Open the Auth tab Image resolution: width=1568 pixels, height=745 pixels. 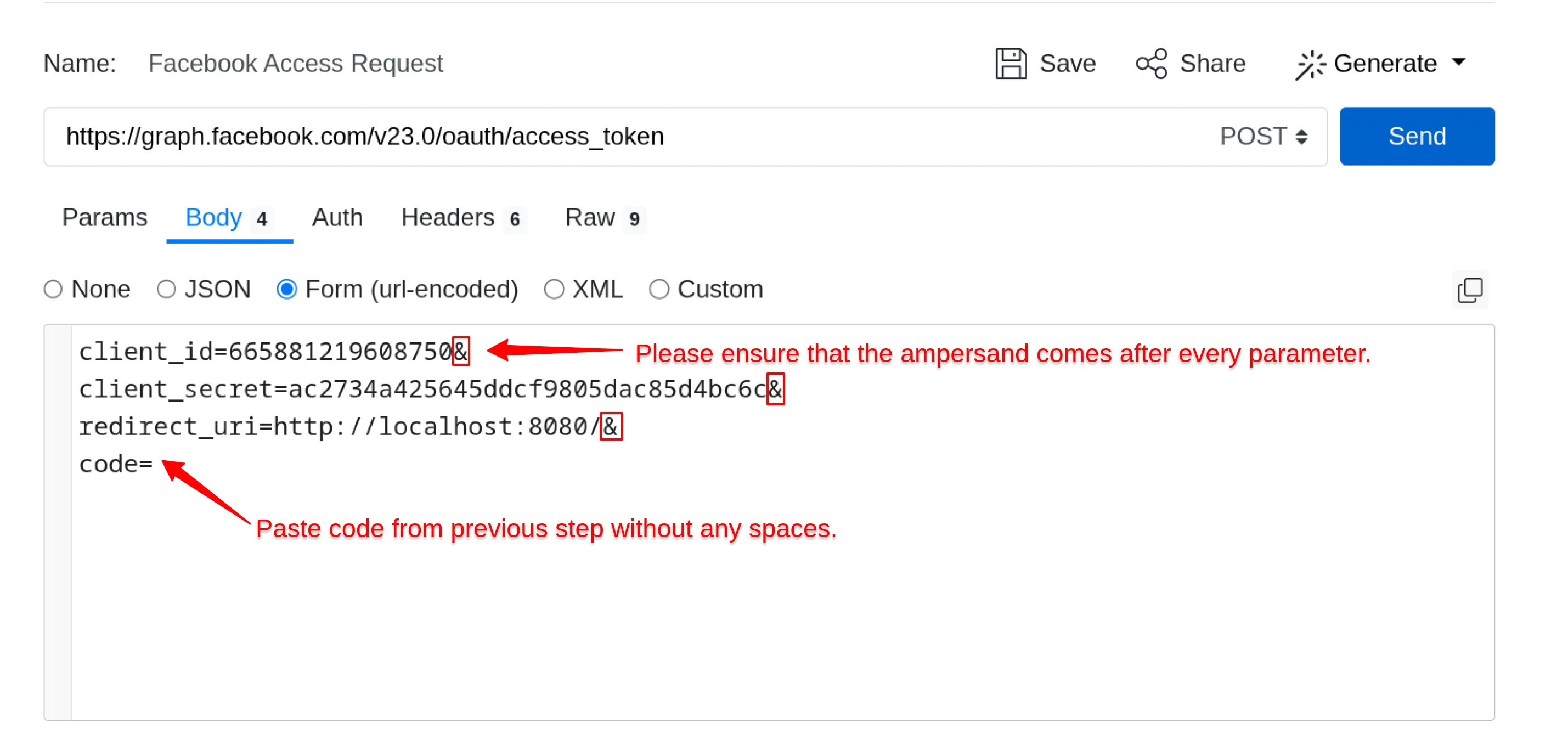337,218
